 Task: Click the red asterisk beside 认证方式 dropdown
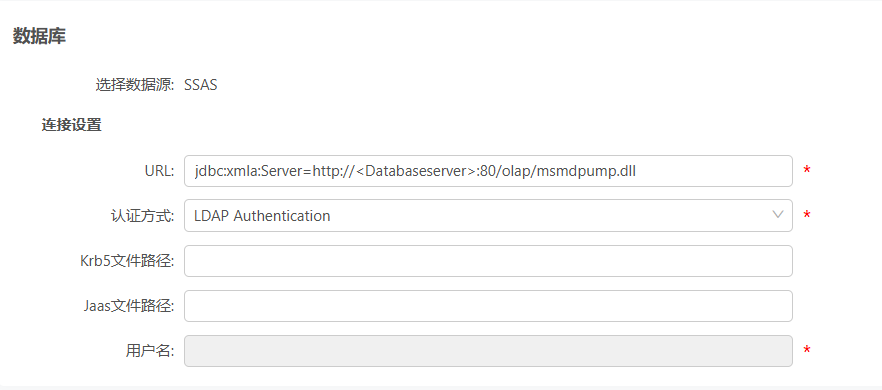click(807, 215)
